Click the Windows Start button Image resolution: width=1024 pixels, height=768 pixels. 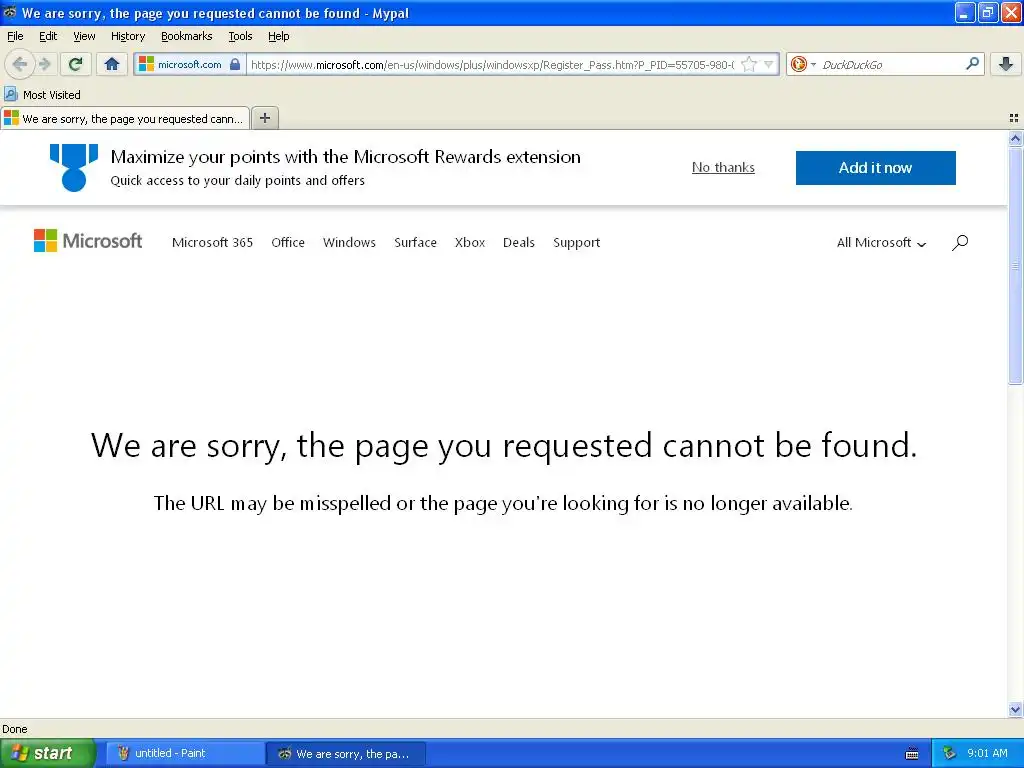coord(47,753)
